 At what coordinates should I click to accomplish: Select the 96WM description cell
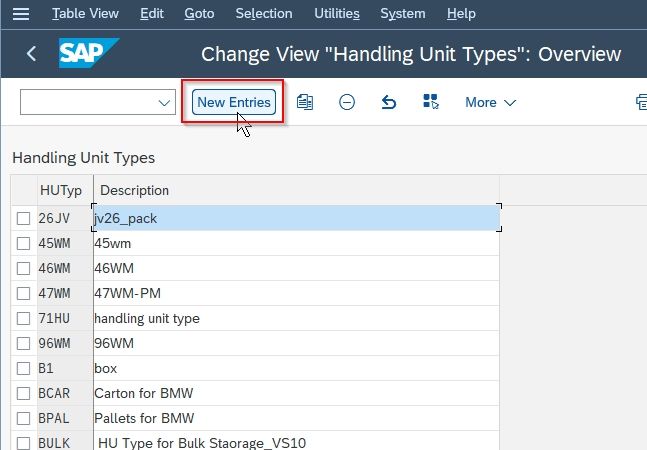point(296,343)
